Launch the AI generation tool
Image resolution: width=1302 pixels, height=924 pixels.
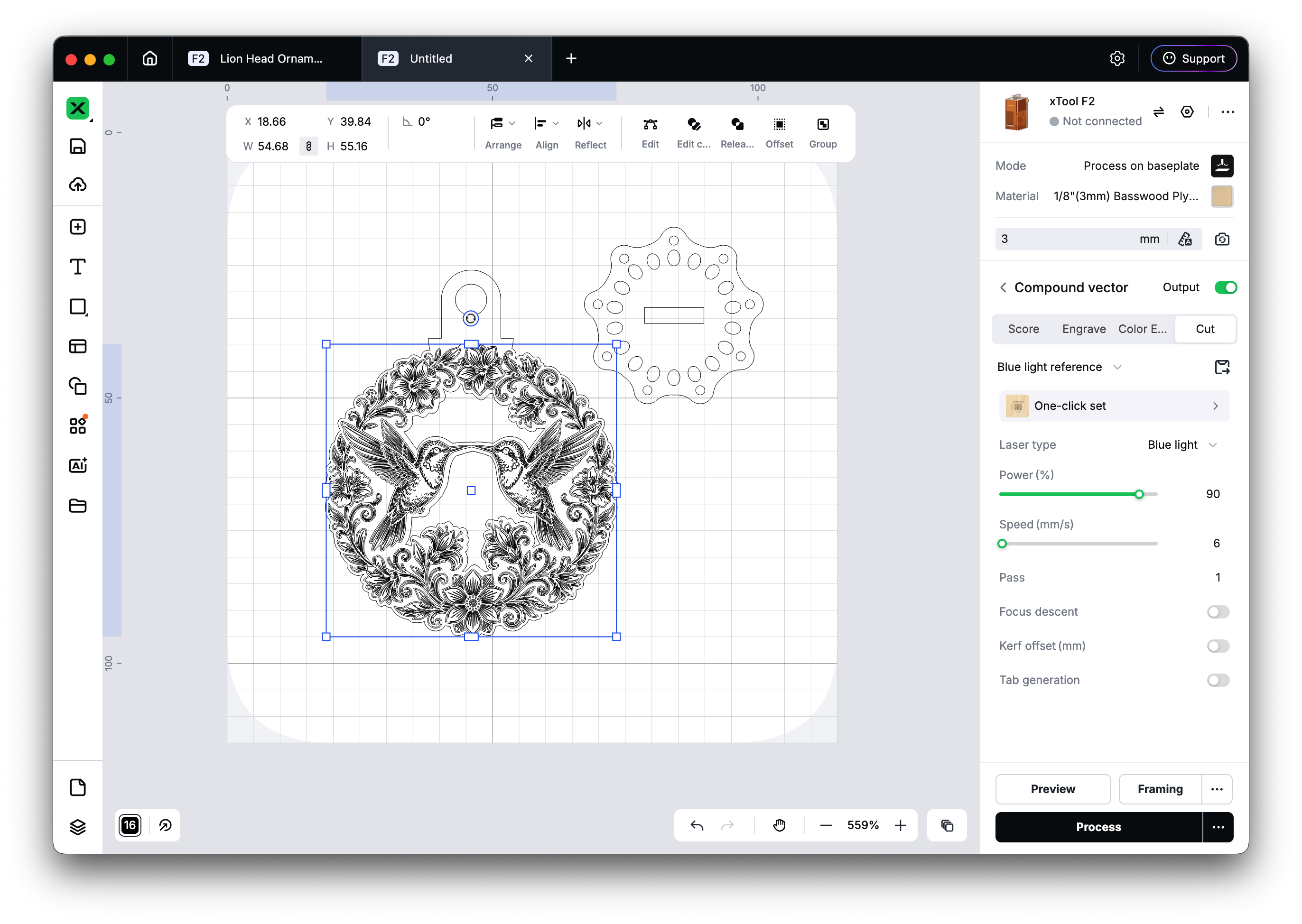point(78,465)
